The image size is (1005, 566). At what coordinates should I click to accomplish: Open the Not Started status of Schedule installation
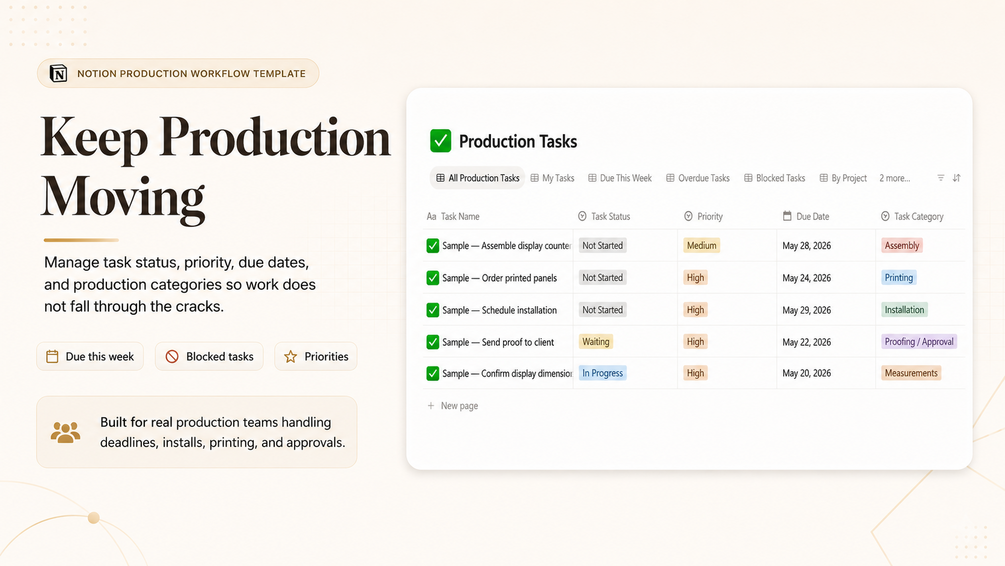[x=602, y=310]
